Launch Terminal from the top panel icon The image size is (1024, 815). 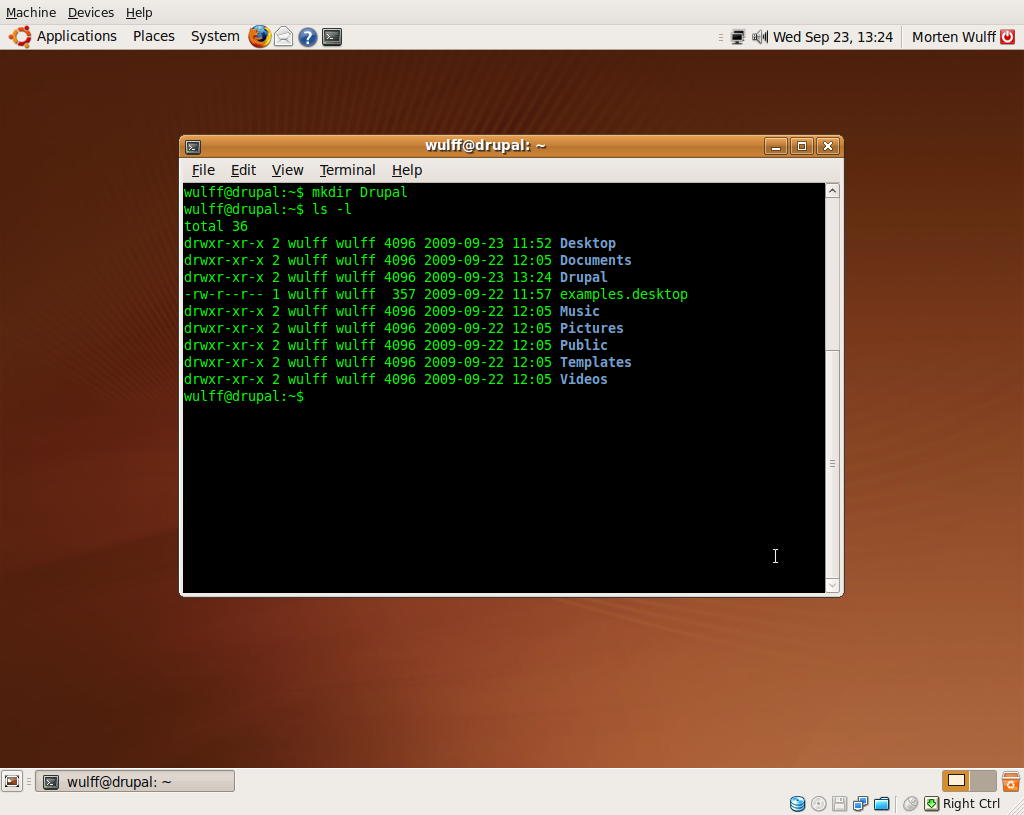(x=332, y=37)
